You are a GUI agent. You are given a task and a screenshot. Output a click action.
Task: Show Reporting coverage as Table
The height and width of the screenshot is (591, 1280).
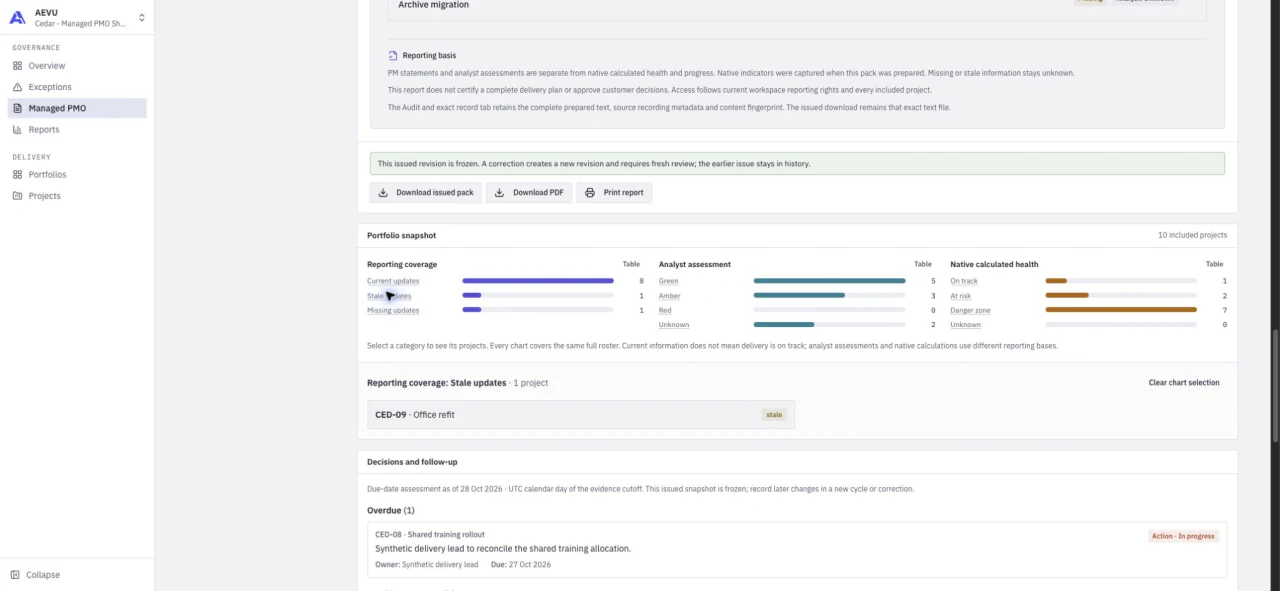(631, 264)
